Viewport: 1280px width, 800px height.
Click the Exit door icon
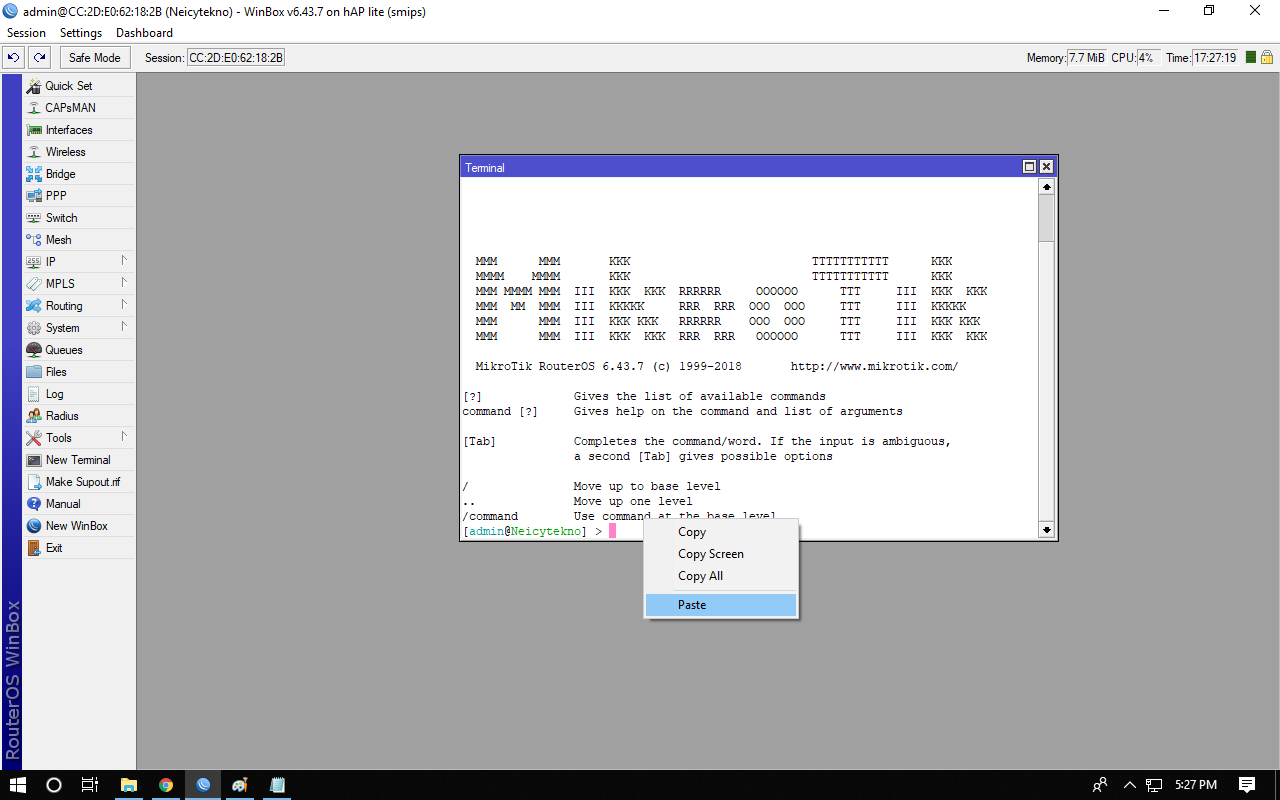(34, 548)
